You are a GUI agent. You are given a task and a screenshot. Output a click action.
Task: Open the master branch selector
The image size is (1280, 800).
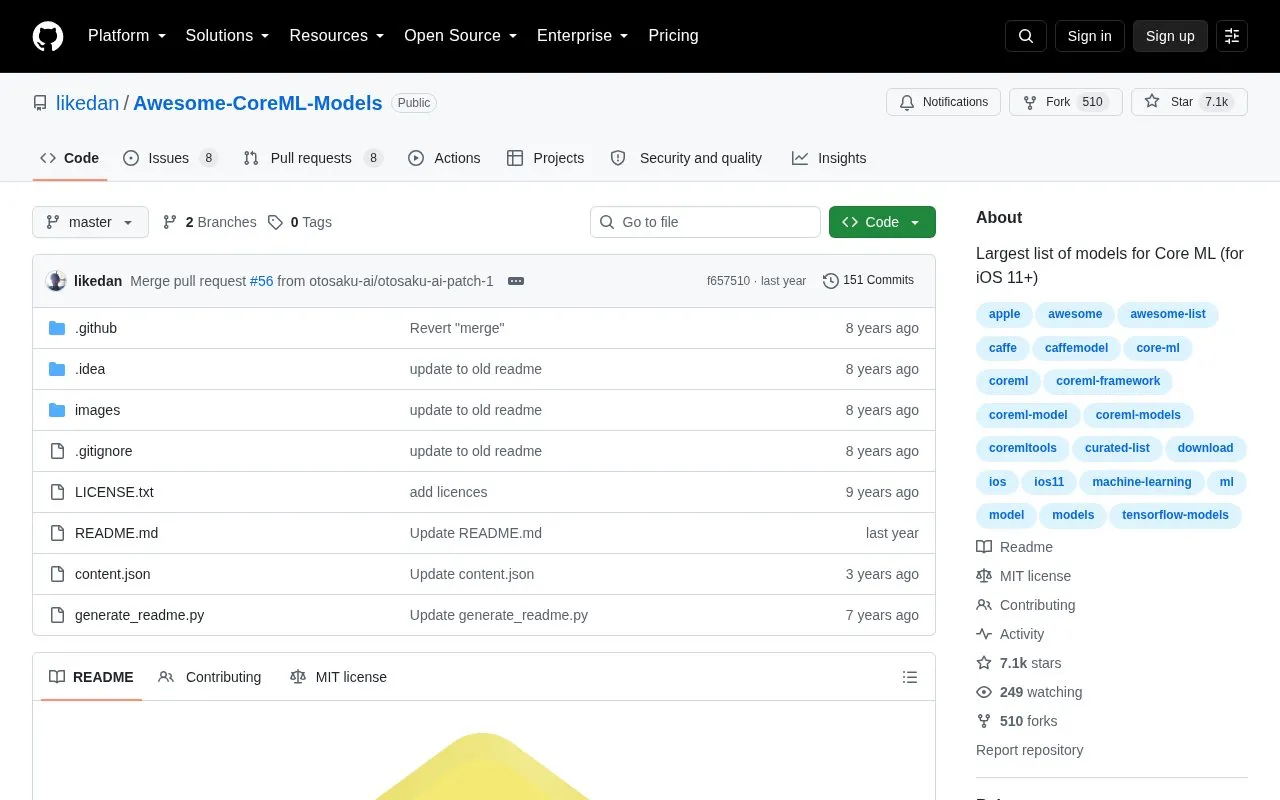point(90,222)
